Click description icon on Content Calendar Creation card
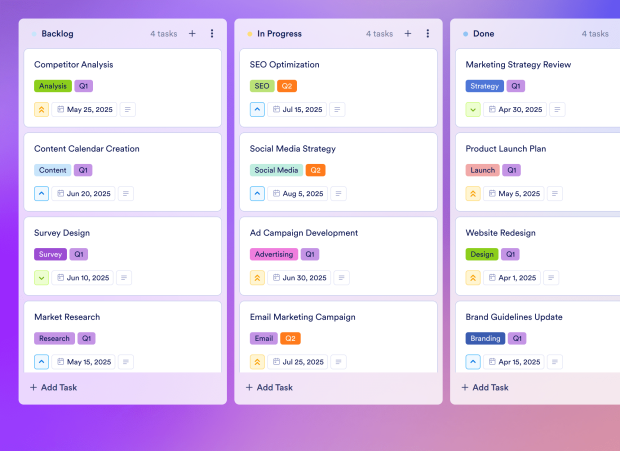This screenshot has width=620, height=451. [125, 193]
